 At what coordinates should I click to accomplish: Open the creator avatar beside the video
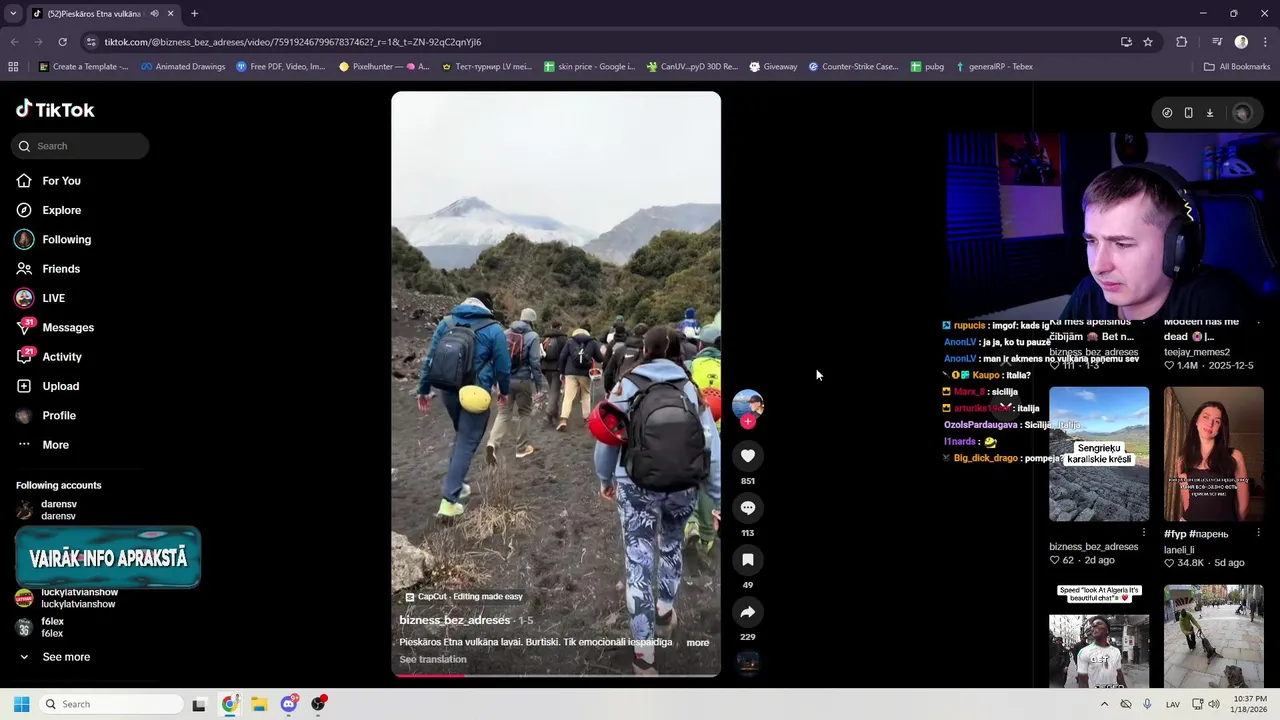(x=747, y=404)
